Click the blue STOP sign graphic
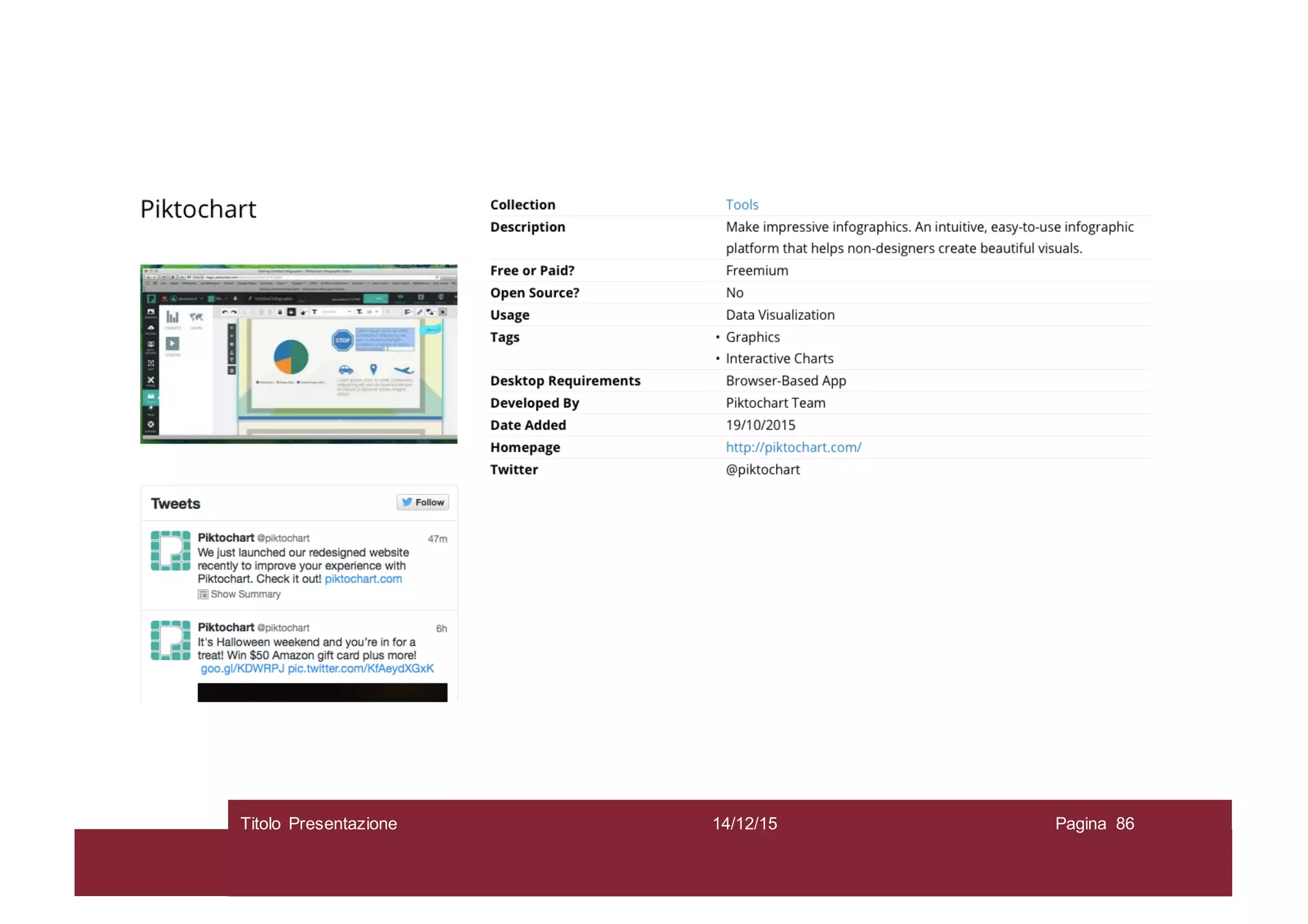Image resolution: width=1308 pixels, height=924 pixels. click(342, 340)
